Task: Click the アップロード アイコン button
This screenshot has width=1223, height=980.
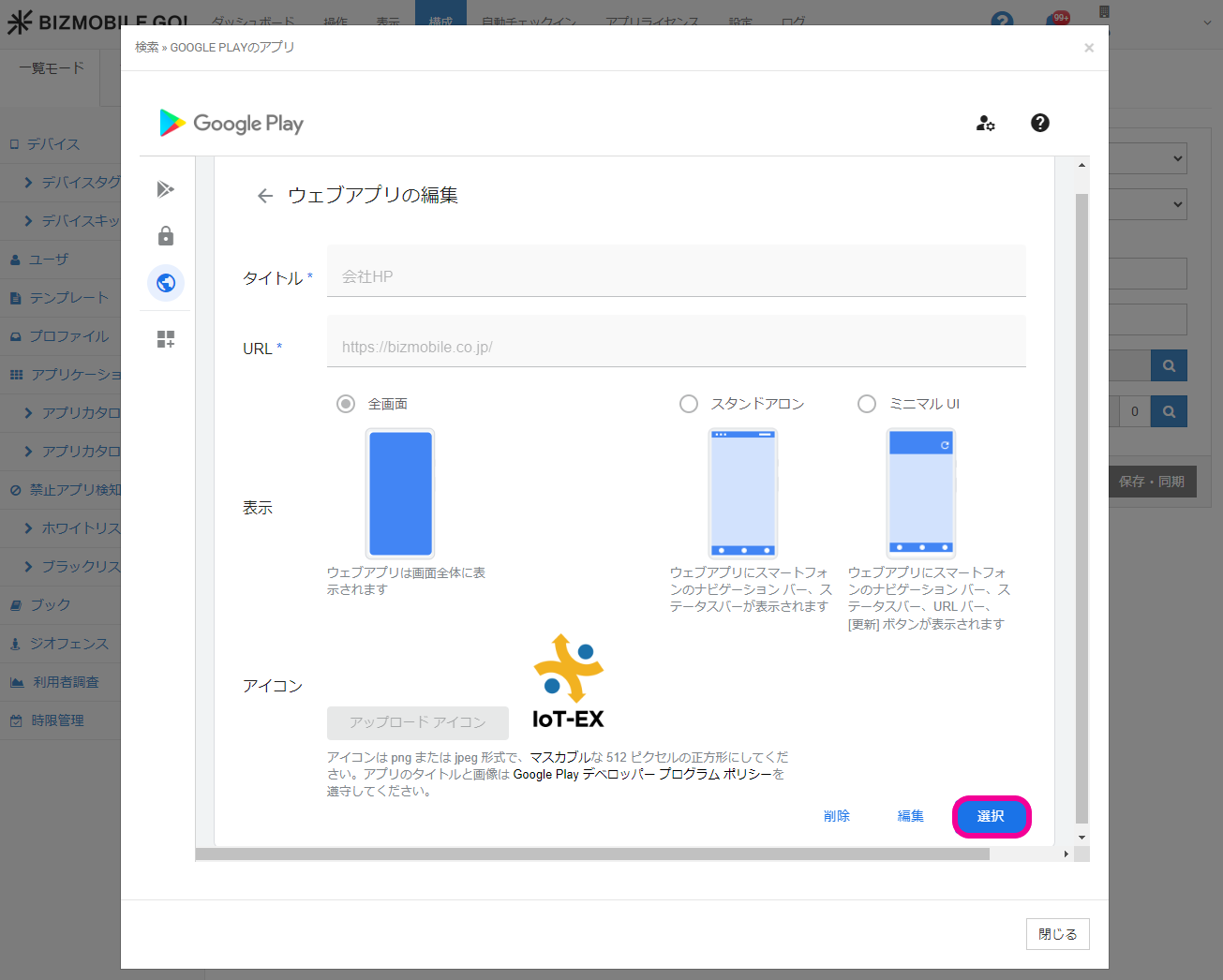Action: [417, 722]
